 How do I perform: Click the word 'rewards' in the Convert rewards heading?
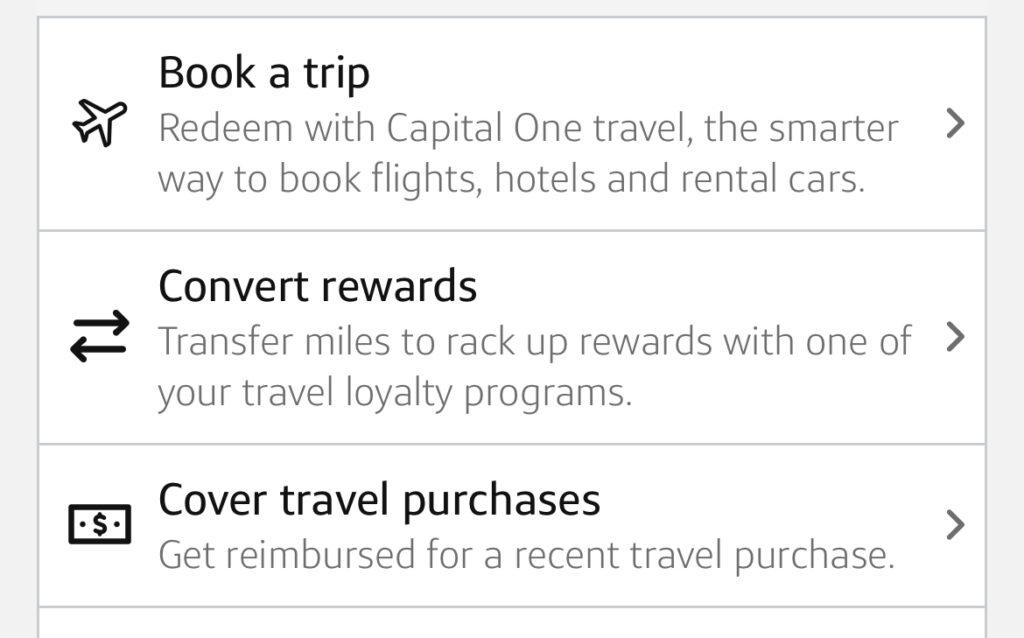[397, 287]
